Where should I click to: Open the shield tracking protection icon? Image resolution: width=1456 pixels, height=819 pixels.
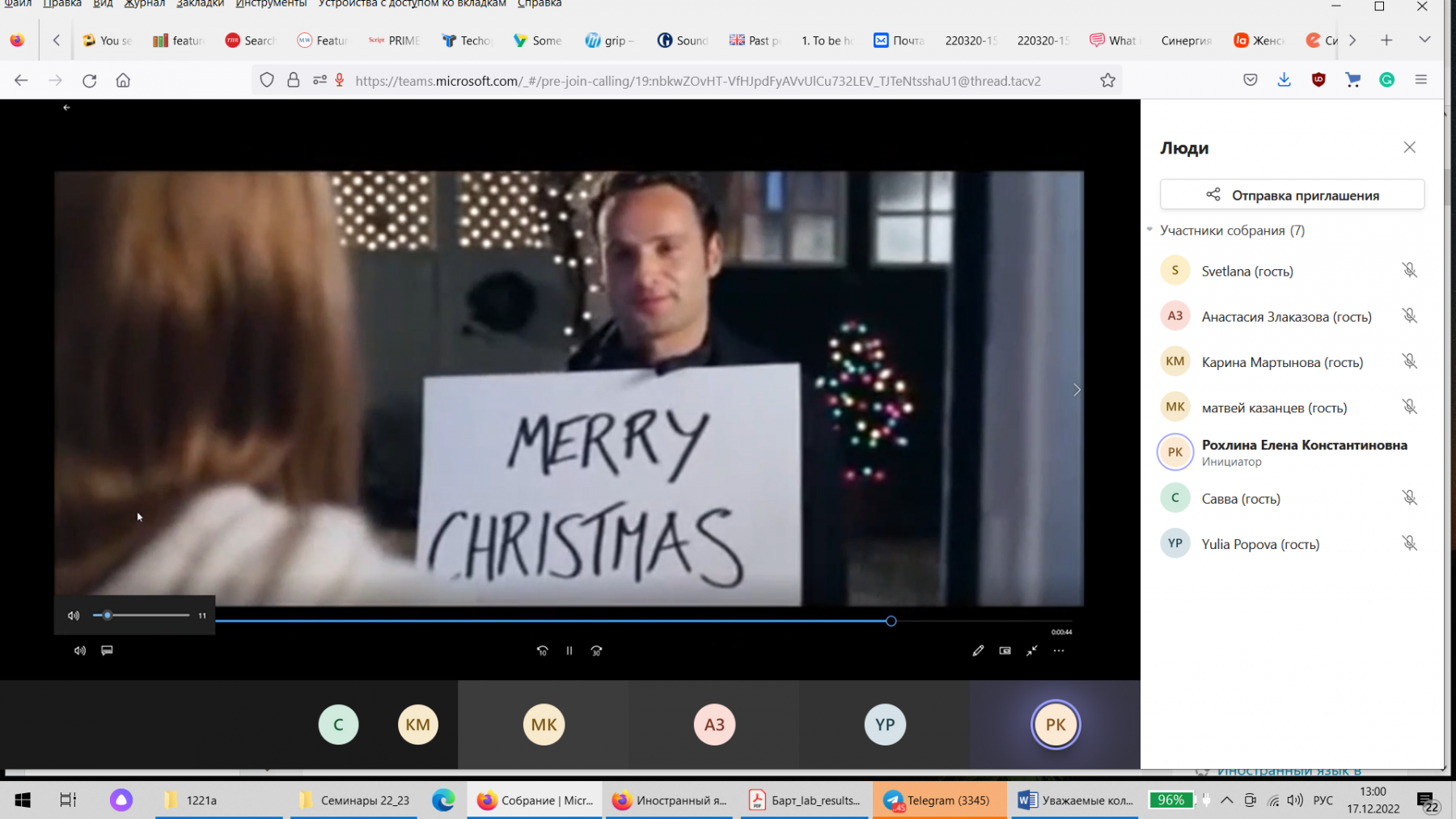click(x=267, y=80)
